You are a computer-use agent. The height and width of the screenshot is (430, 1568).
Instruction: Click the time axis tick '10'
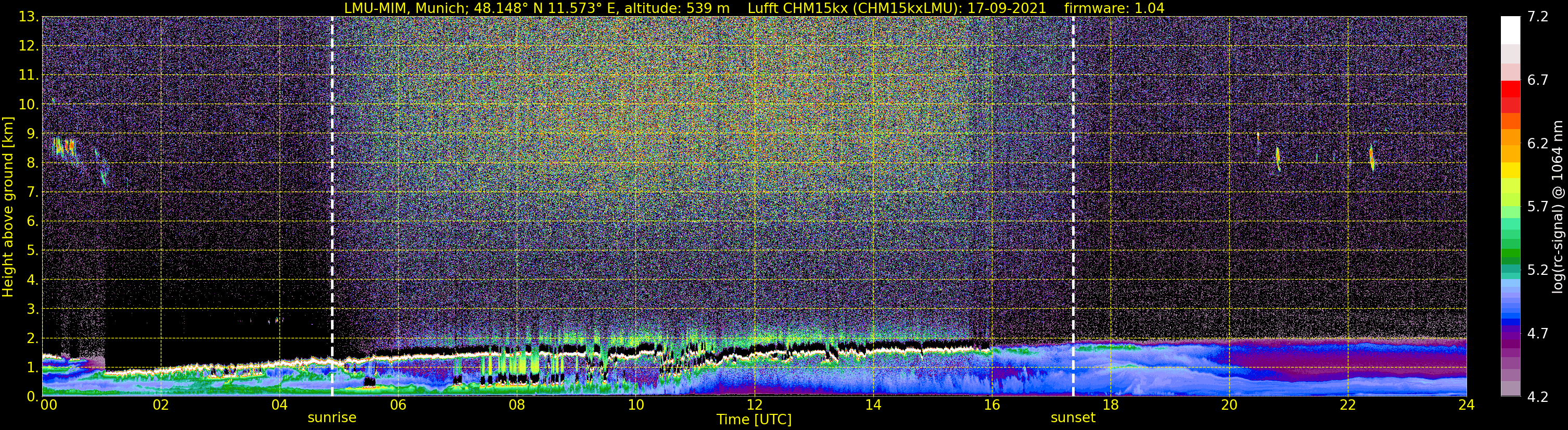point(635,405)
